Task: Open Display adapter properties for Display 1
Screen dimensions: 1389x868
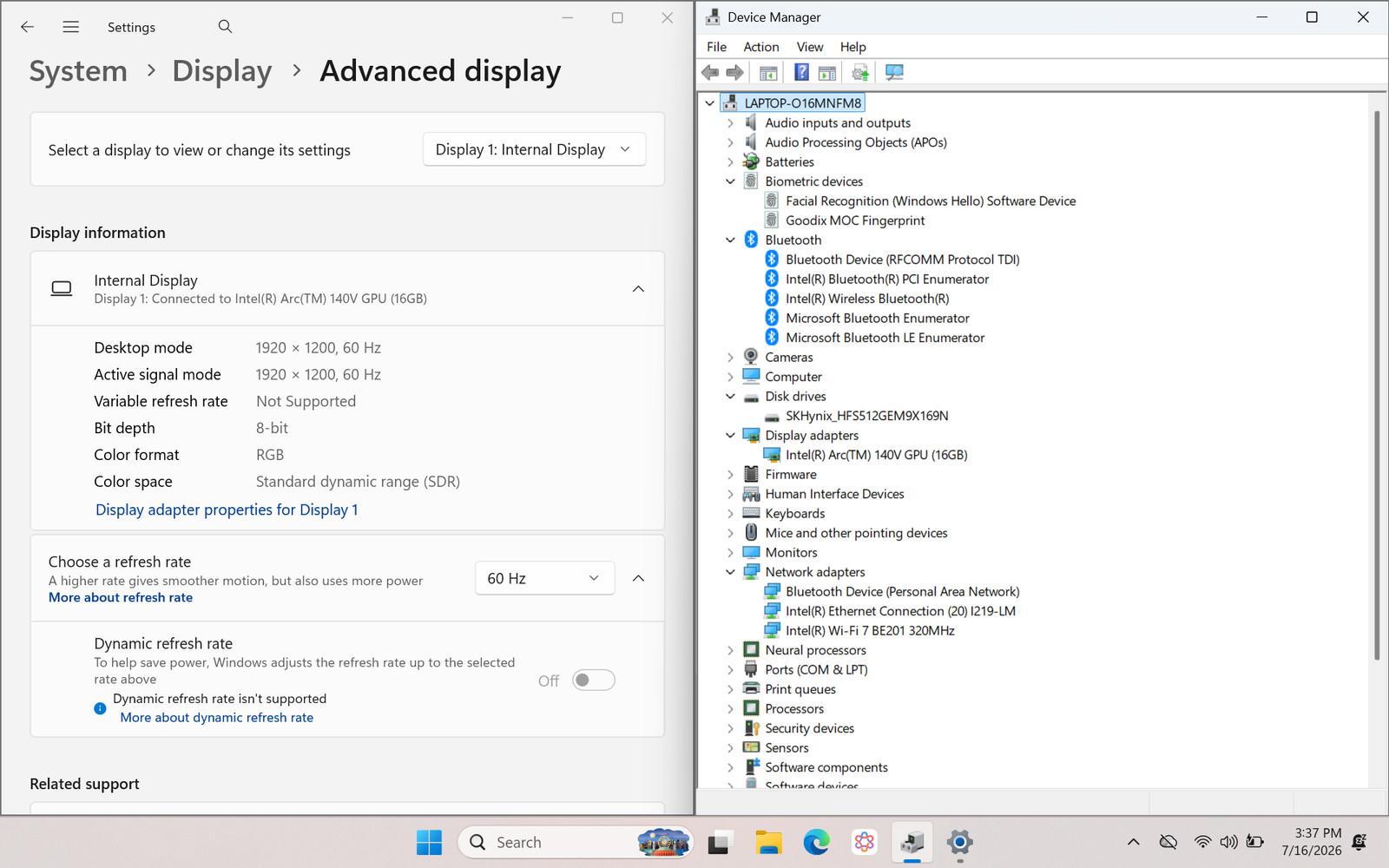Action: tap(227, 510)
